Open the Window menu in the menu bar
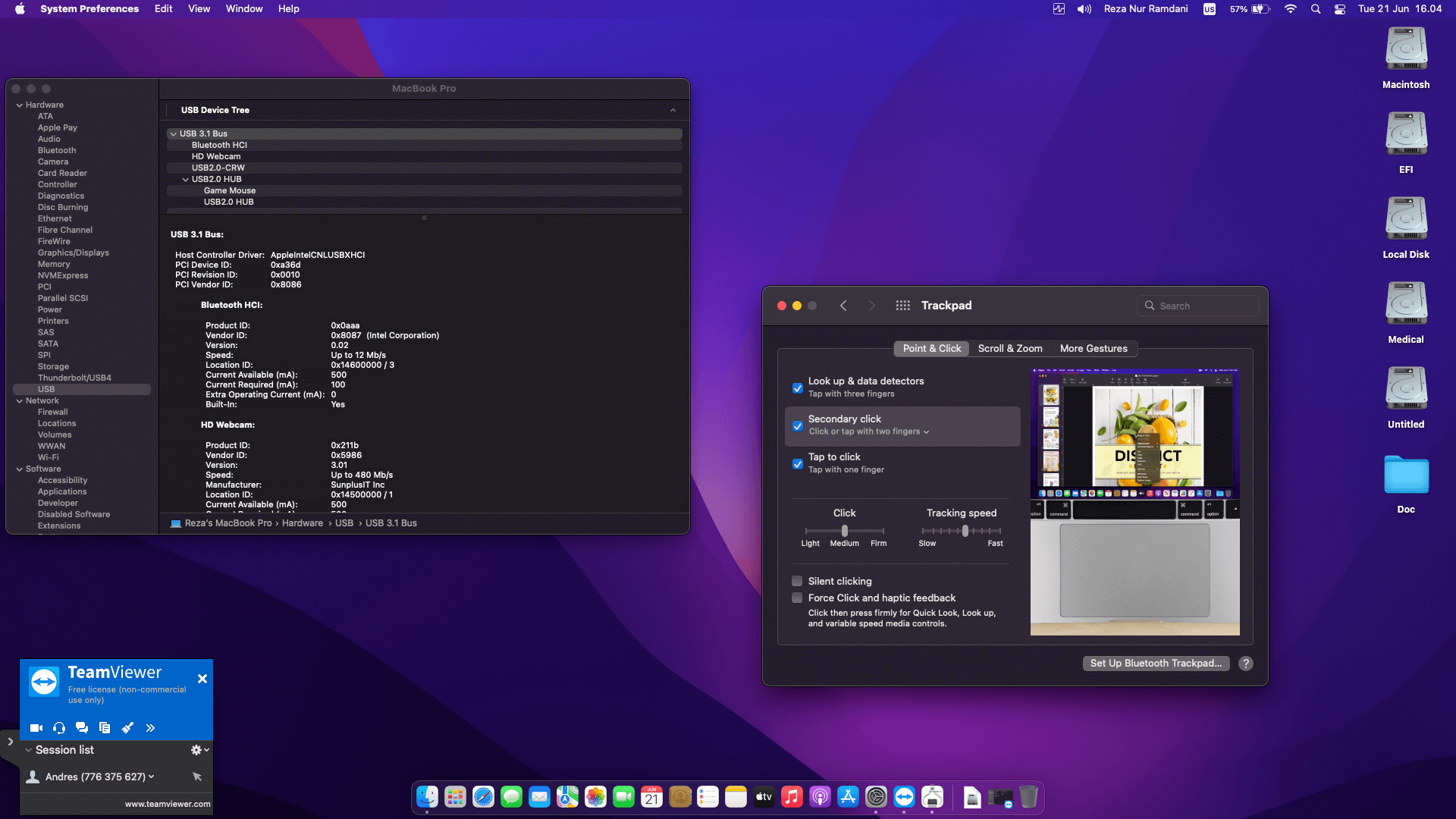 click(244, 9)
